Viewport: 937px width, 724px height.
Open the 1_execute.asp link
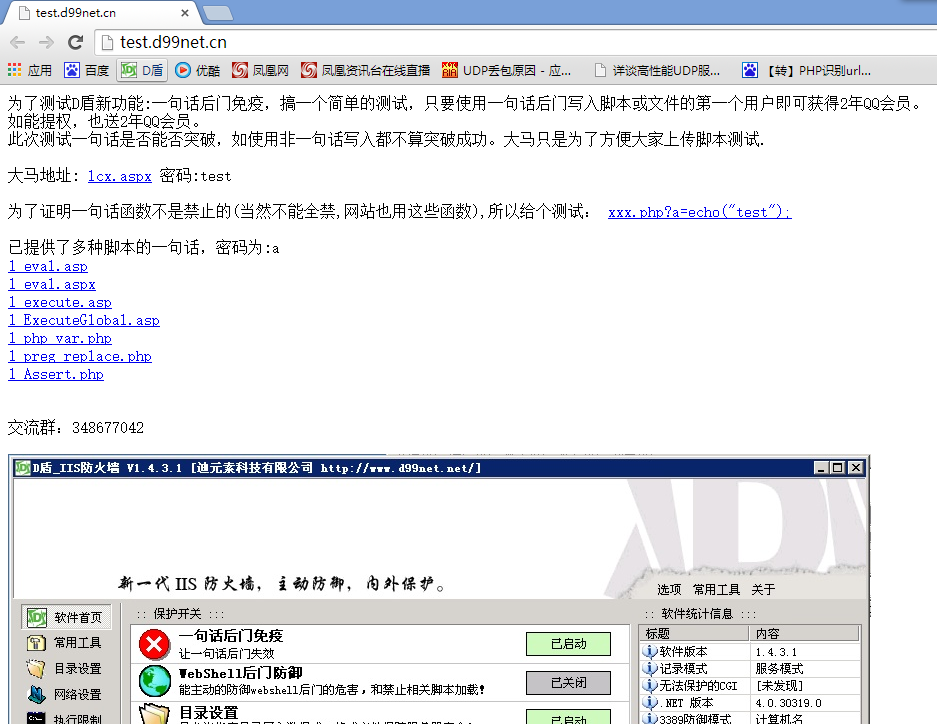[x=60, y=302]
